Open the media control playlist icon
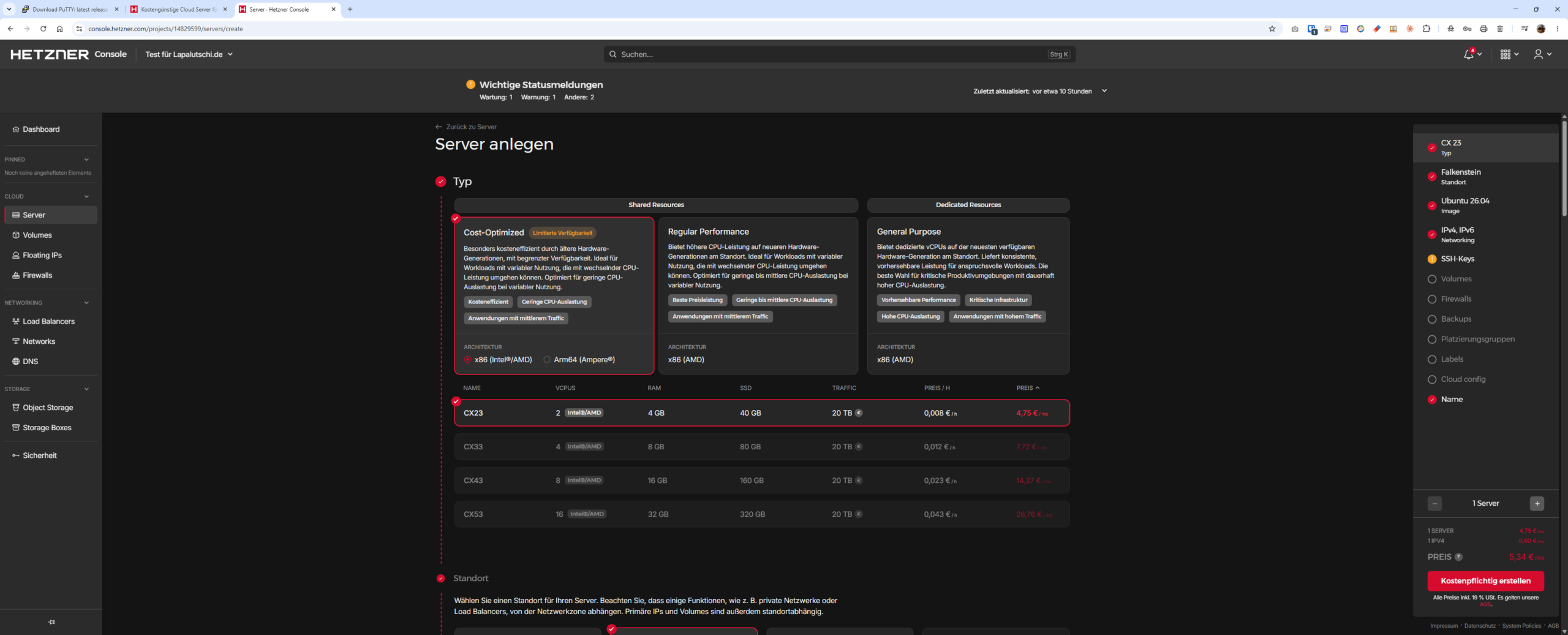 click(x=1525, y=29)
